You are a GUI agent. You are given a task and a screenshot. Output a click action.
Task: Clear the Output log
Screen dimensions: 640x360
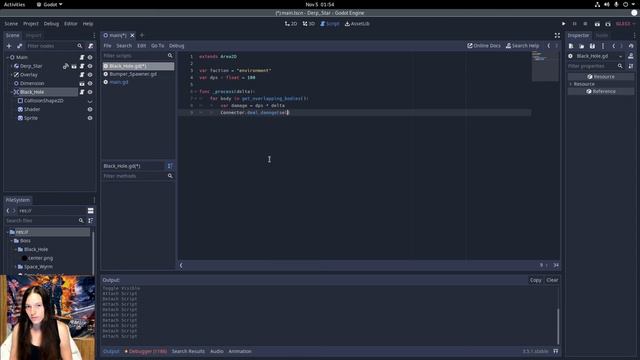552,280
